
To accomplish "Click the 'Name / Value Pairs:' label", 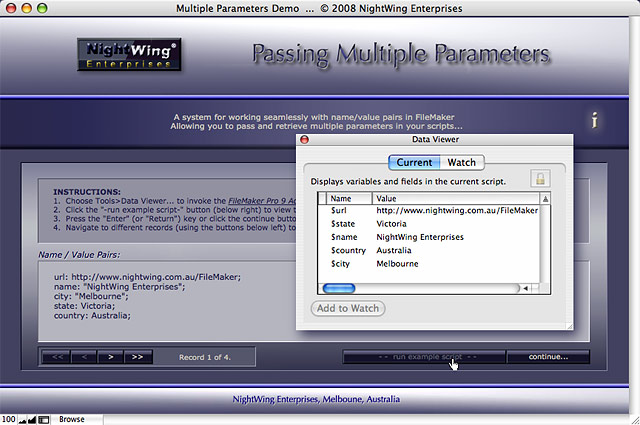I will tap(79, 255).
